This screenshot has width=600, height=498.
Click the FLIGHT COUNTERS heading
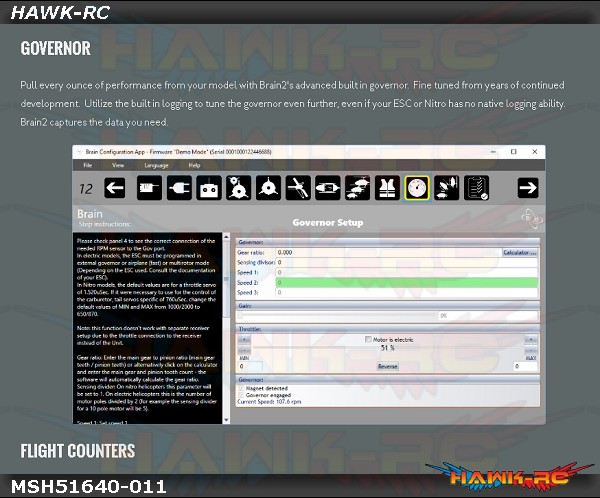pyautogui.click(x=78, y=451)
